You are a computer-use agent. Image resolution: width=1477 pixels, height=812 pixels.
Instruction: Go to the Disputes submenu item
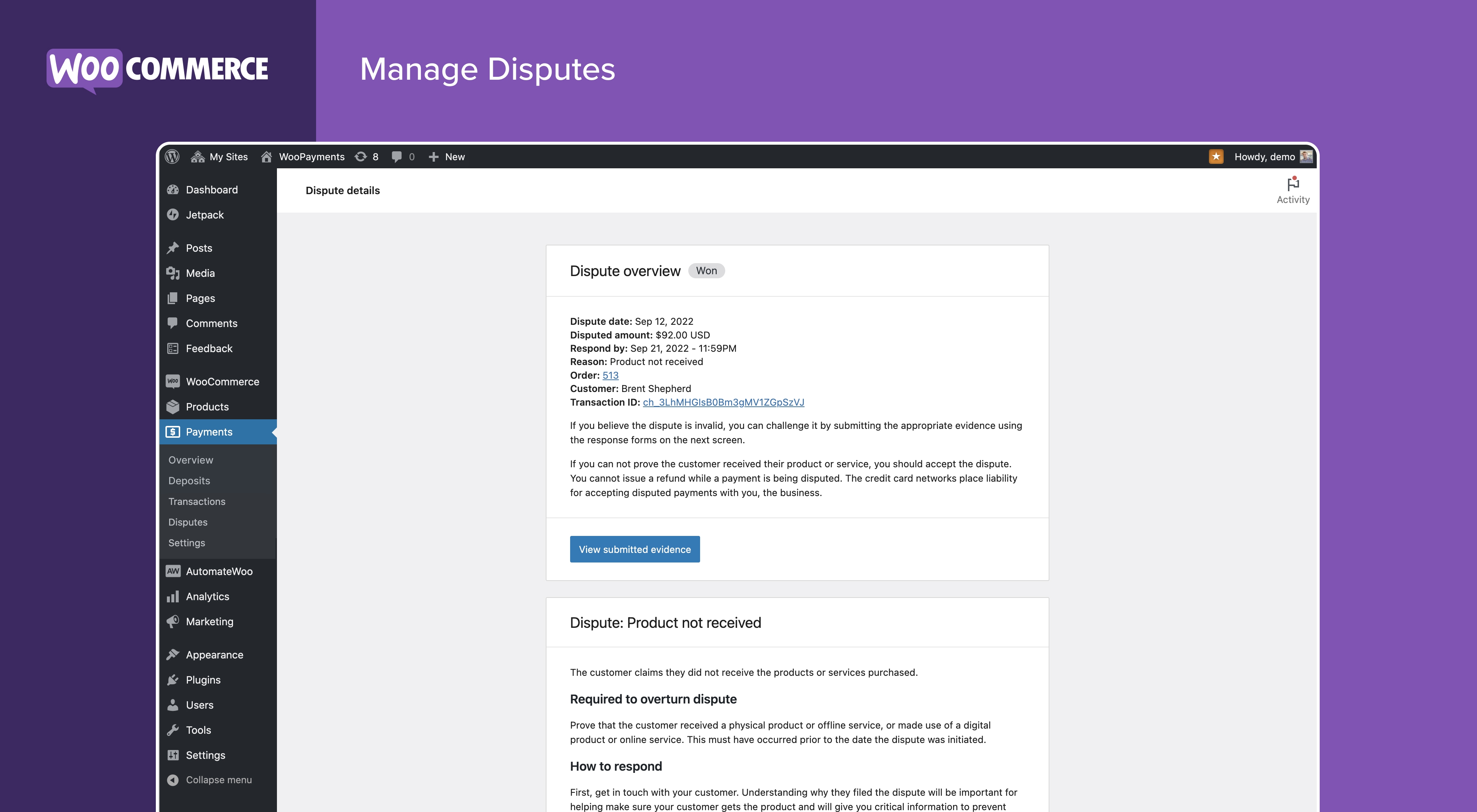[x=188, y=522]
